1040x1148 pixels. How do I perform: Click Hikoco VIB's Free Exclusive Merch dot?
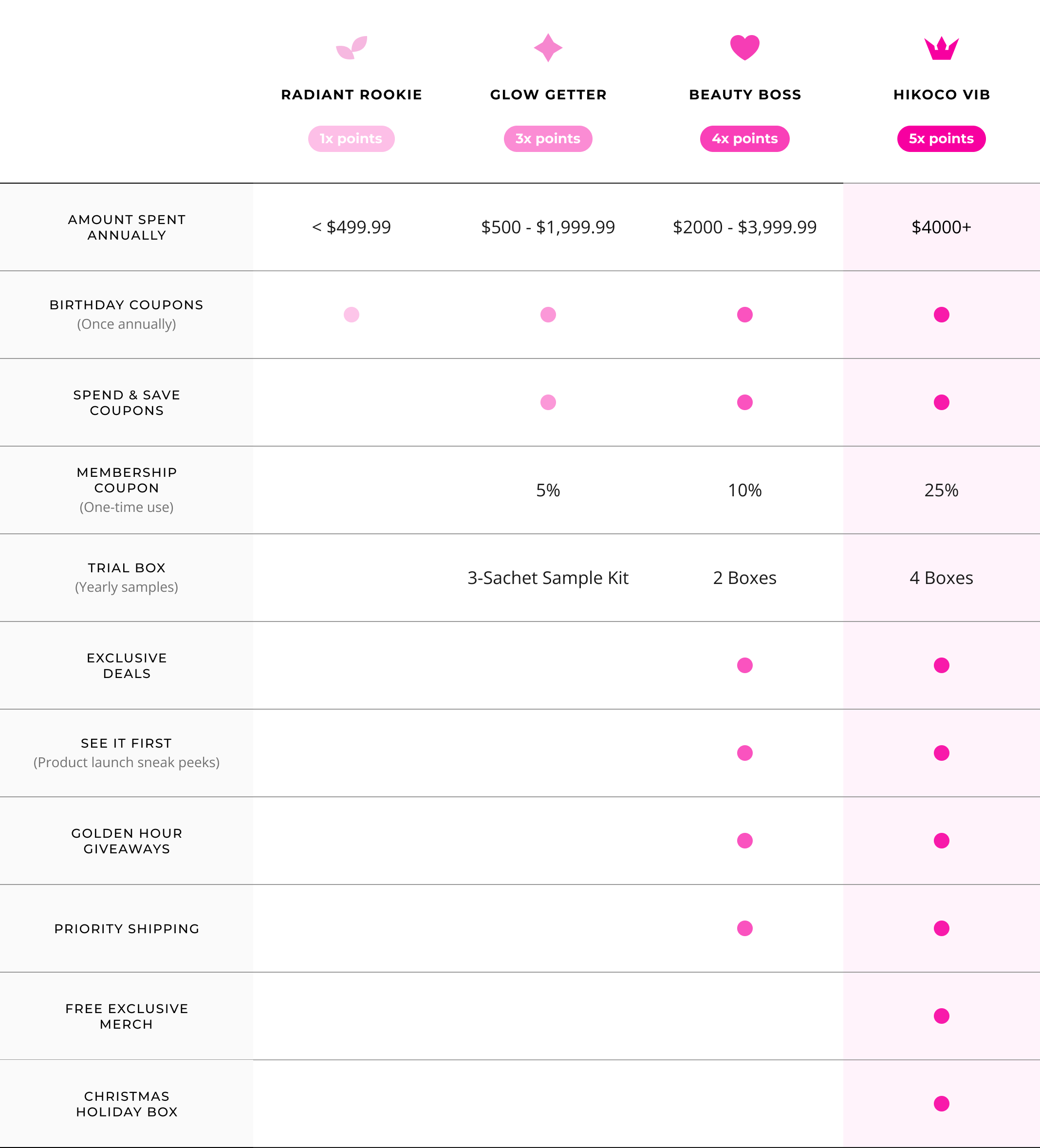(942, 1016)
